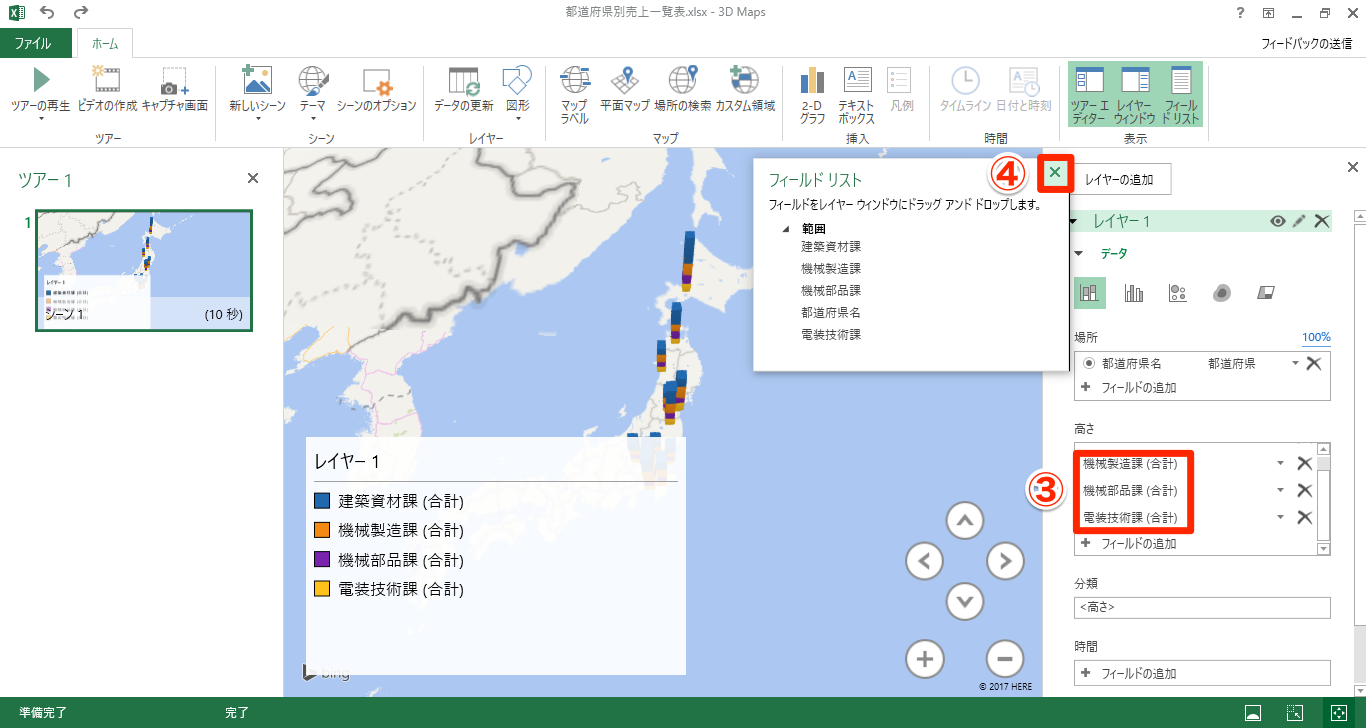Rotate map with the right arrow button
The width and height of the screenshot is (1366, 728).
1005,561
